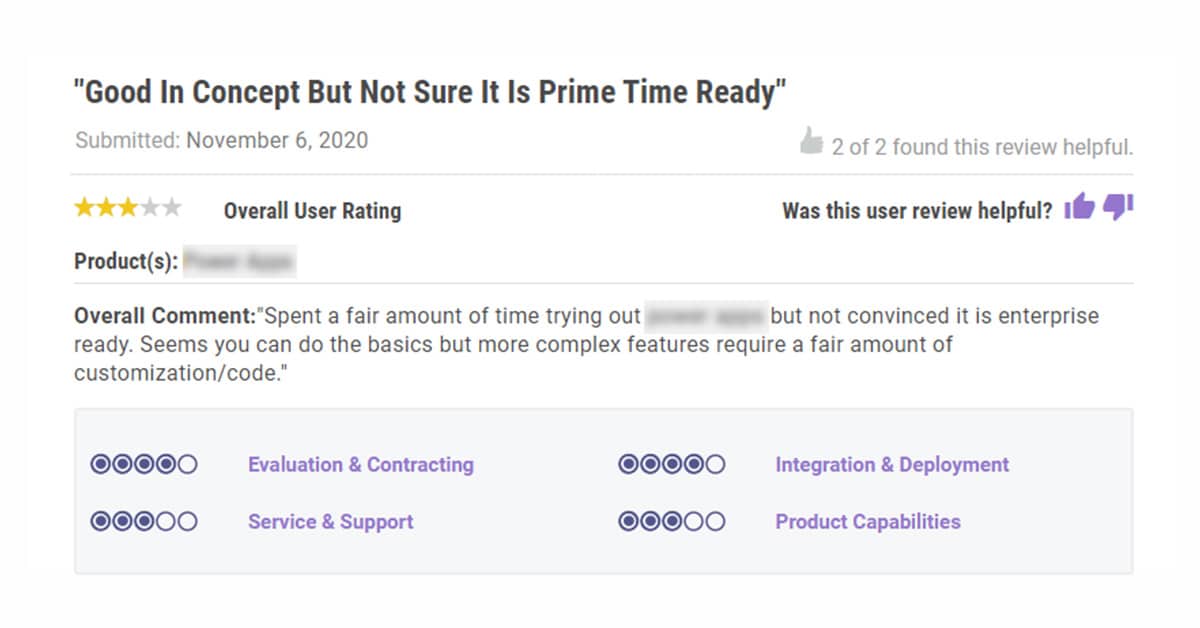The height and width of the screenshot is (628, 1200).
Task: Click the "2 of 2 found this review helpful" text
Action: pos(982,147)
